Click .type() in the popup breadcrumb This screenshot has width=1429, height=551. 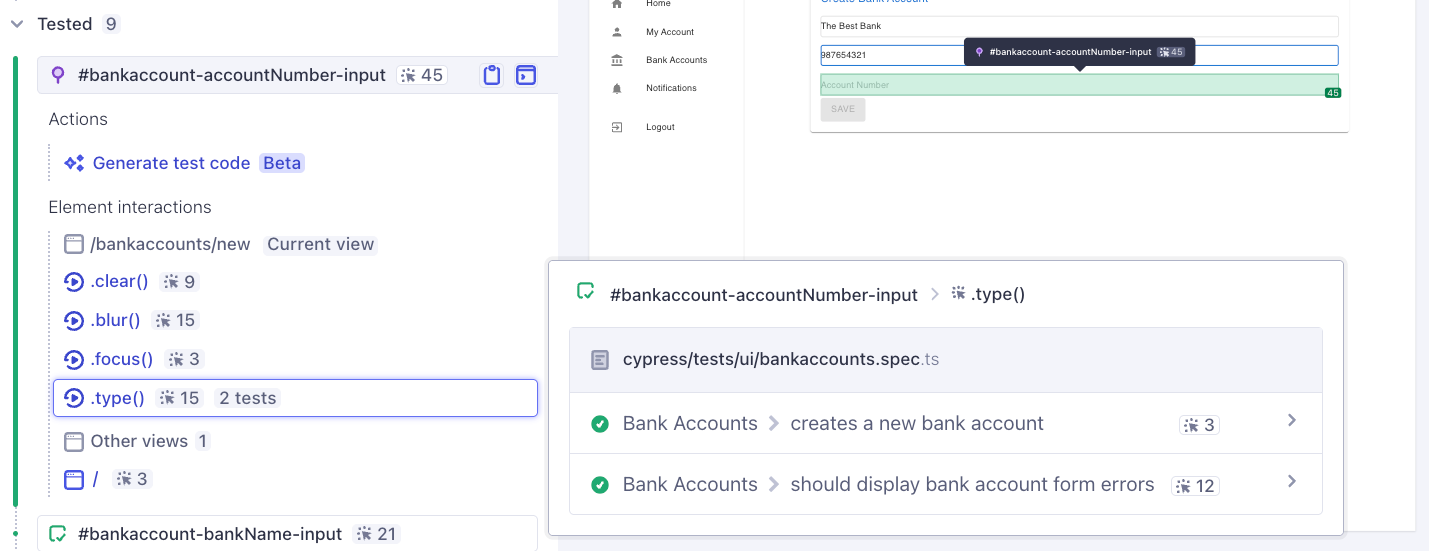tap(998, 295)
